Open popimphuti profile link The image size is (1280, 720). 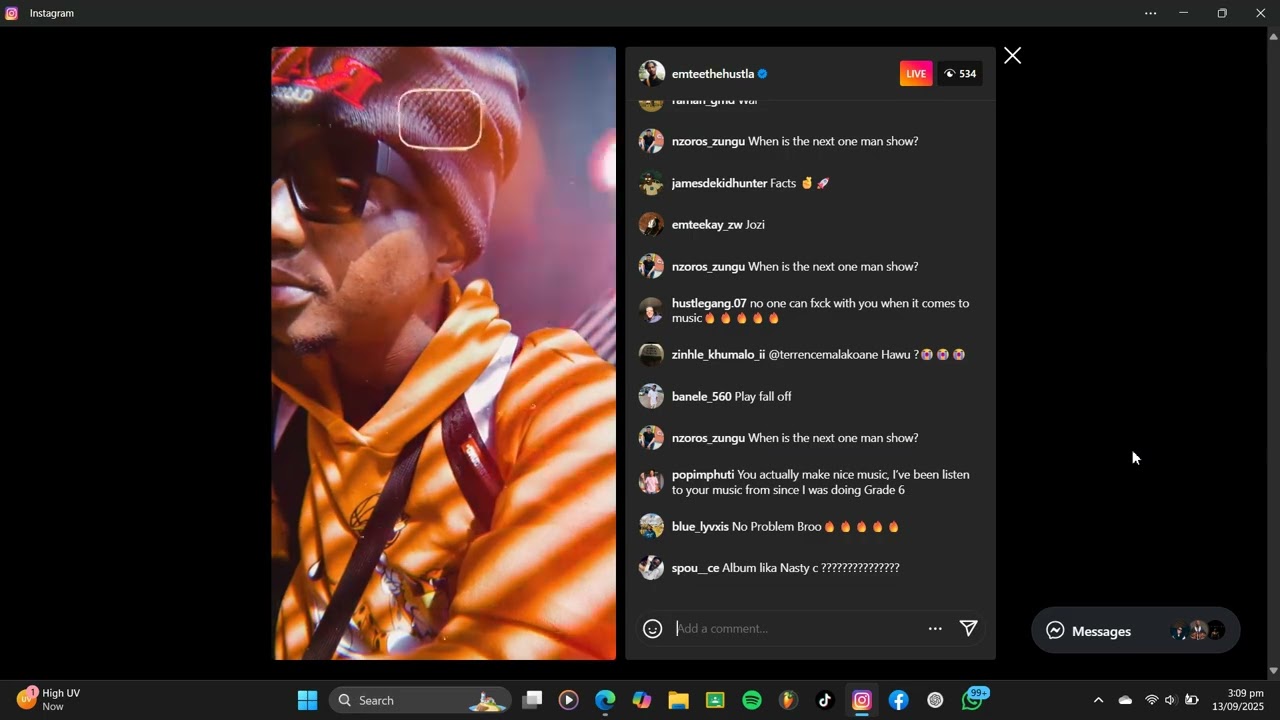click(x=703, y=475)
